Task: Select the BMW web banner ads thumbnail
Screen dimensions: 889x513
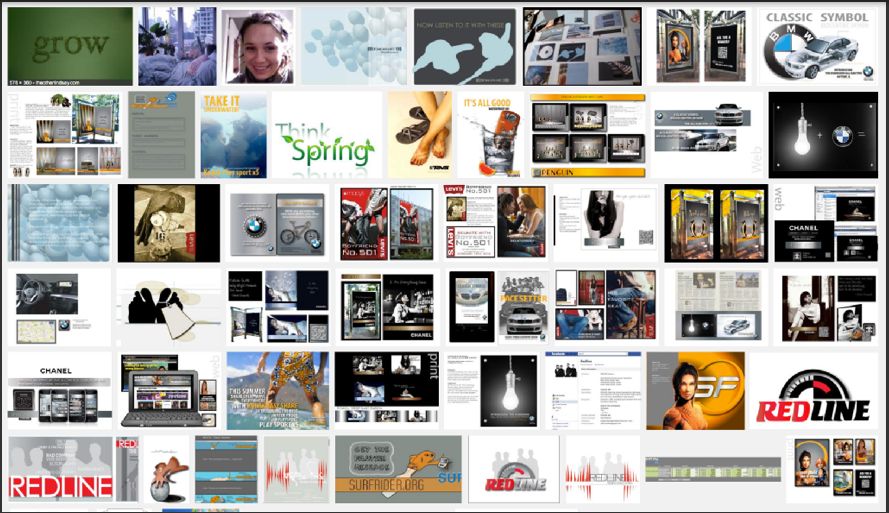Action: (x=708, y=135)
